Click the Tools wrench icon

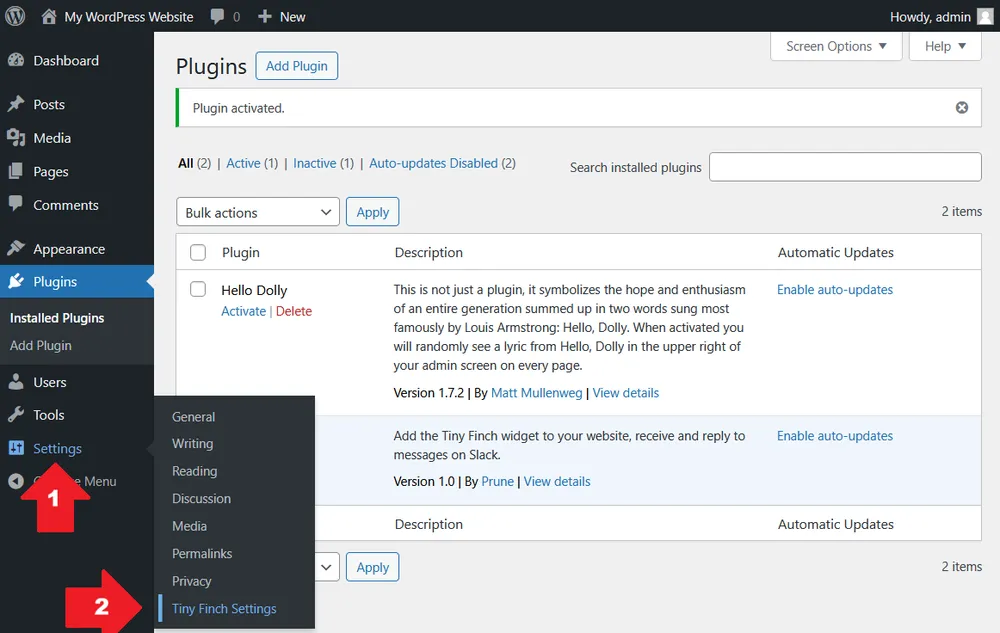click(18, 415)
